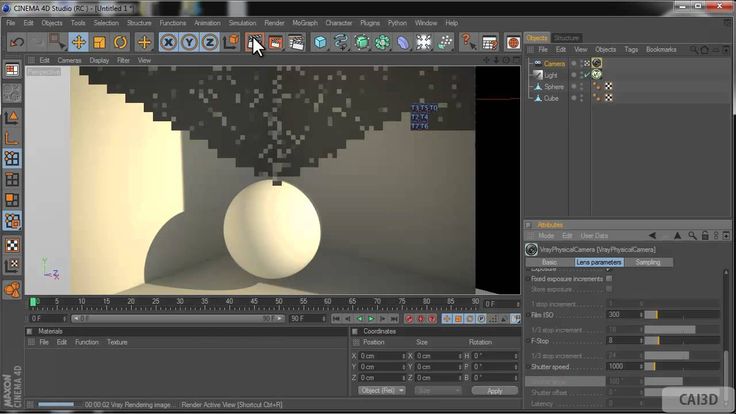Toggle visibility dot for Sphere object

point(574,86)
